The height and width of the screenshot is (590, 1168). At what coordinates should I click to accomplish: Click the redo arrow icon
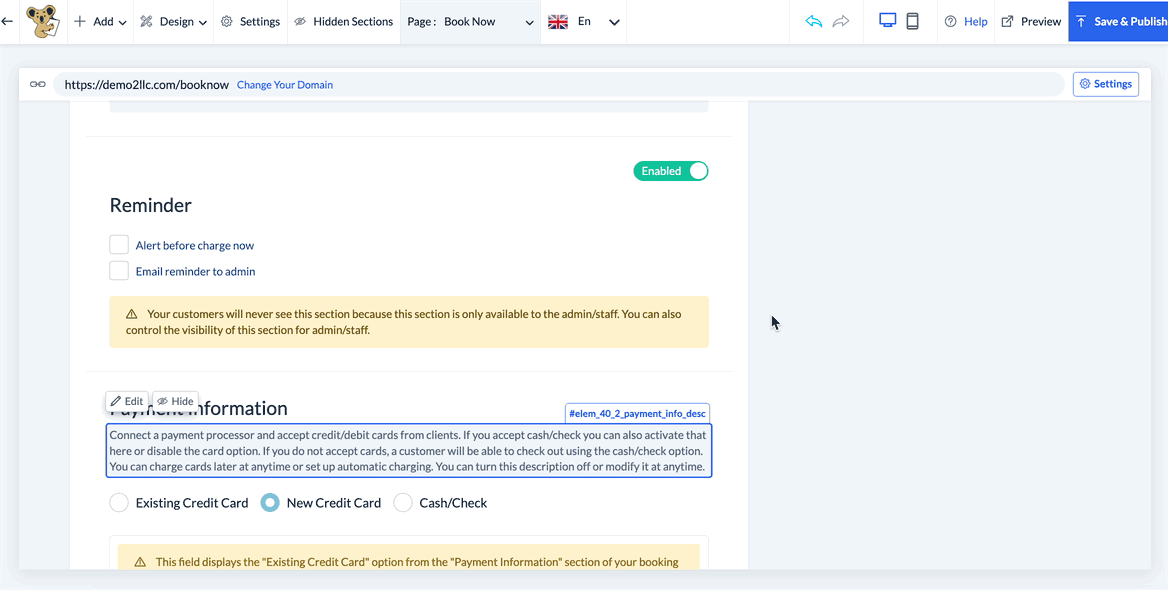click(x=841, y=21)
